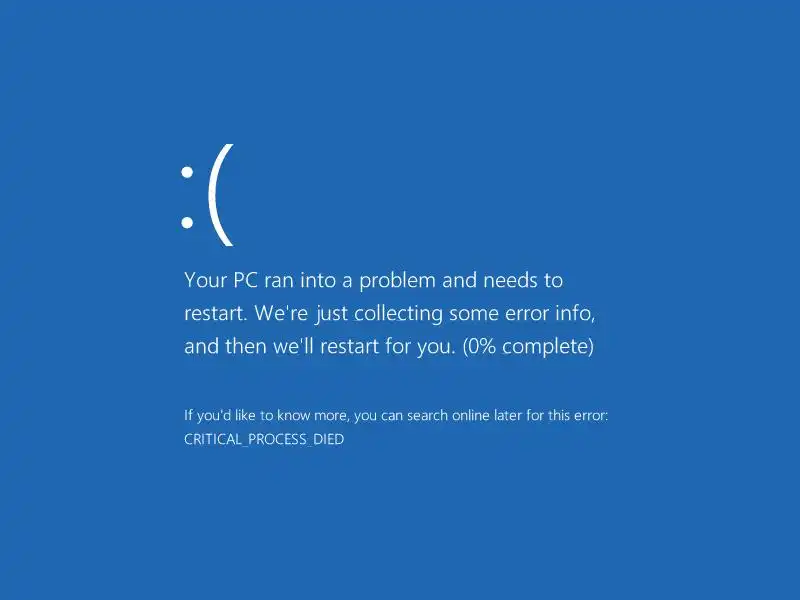800x600 pixels.
Task: Click the words "Your PC"
Action: click(221, 280)
